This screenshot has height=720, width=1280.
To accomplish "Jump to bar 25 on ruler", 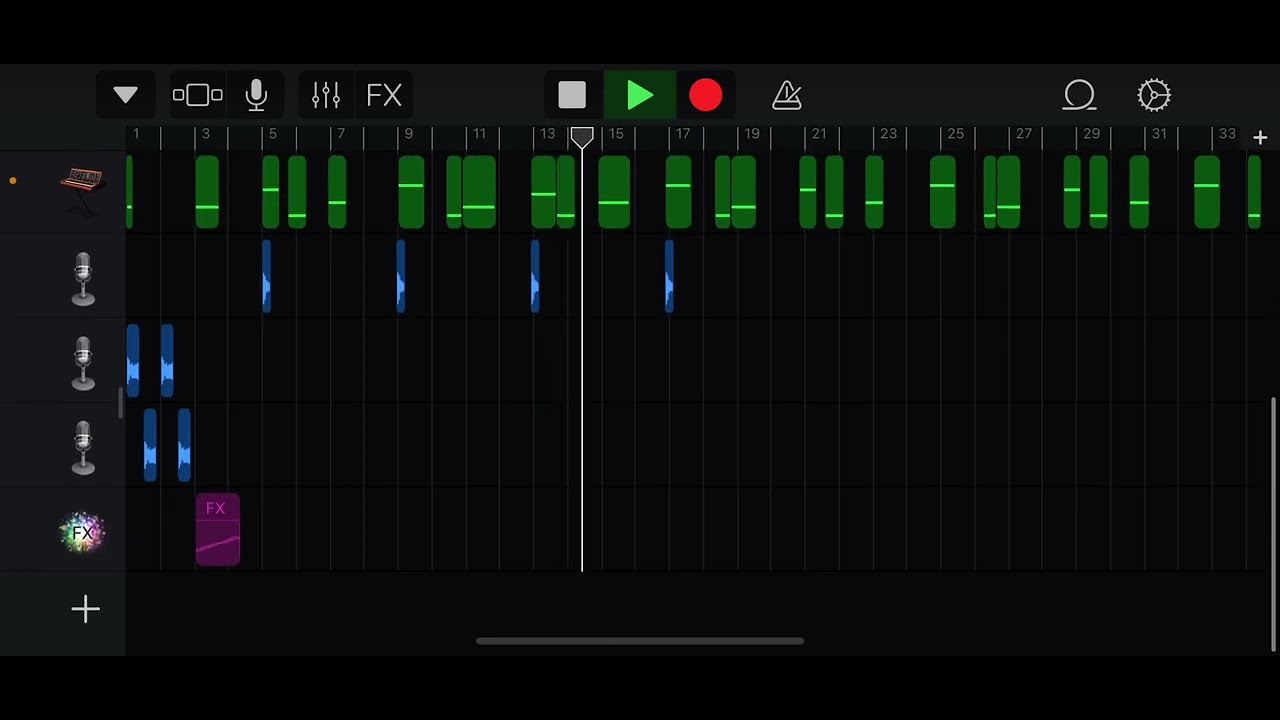I will 956,134.
